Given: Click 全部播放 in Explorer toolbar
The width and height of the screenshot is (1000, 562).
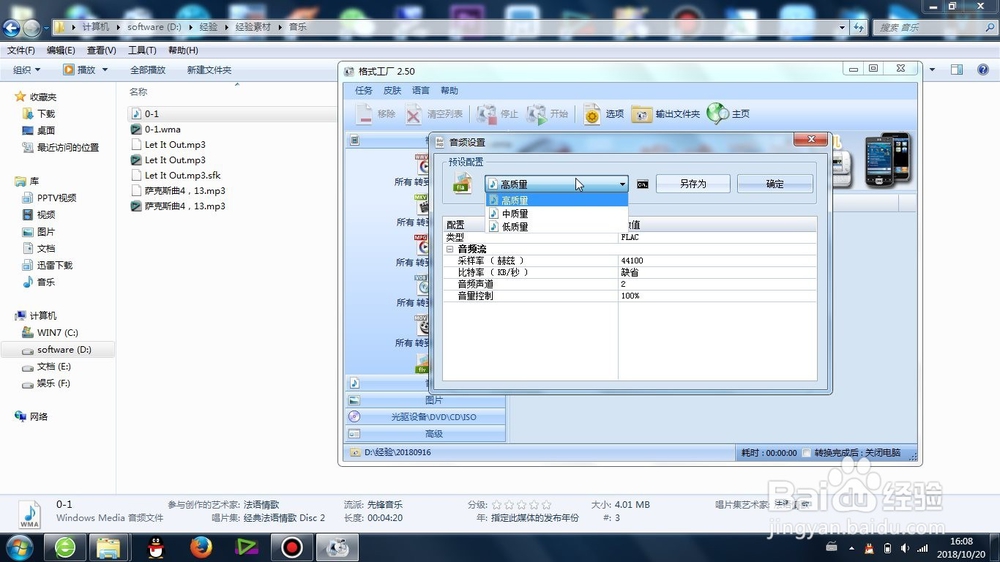Looking at the screenshot, I should coord(147,70).
